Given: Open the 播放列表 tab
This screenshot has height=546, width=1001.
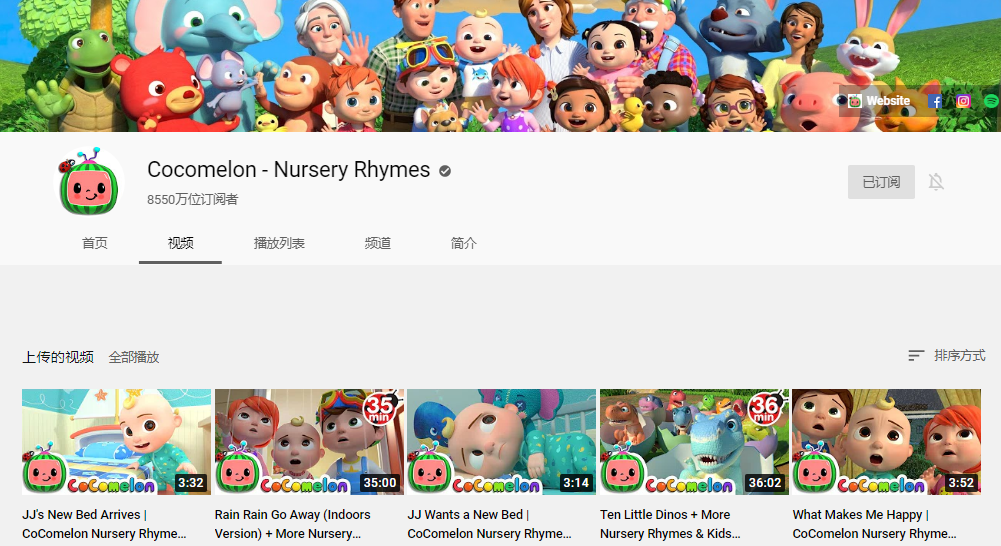Looking at the screenshot, I should 279,243.
